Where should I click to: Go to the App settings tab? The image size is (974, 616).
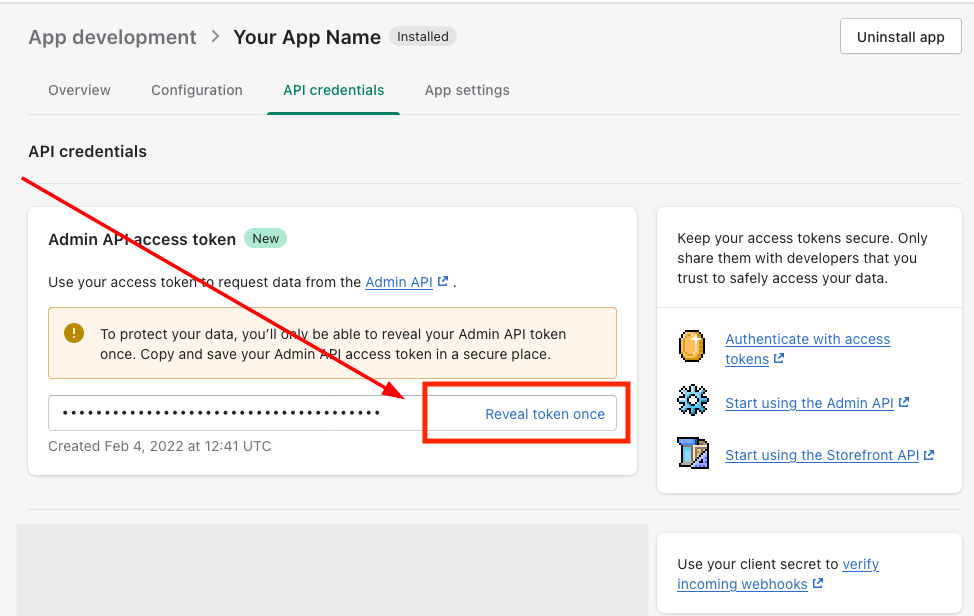(x=467, y=90)
